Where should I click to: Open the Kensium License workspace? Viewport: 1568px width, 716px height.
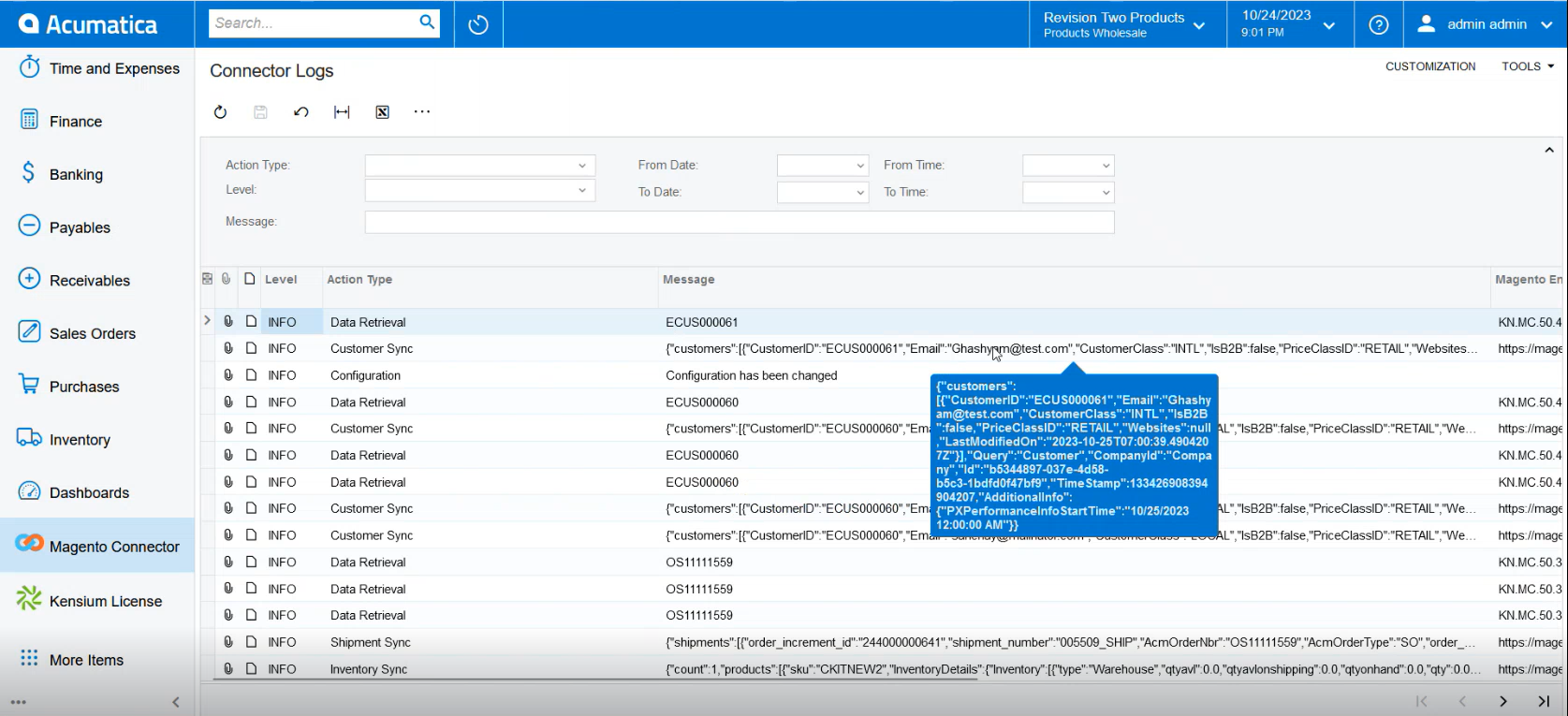pos(97,601)
